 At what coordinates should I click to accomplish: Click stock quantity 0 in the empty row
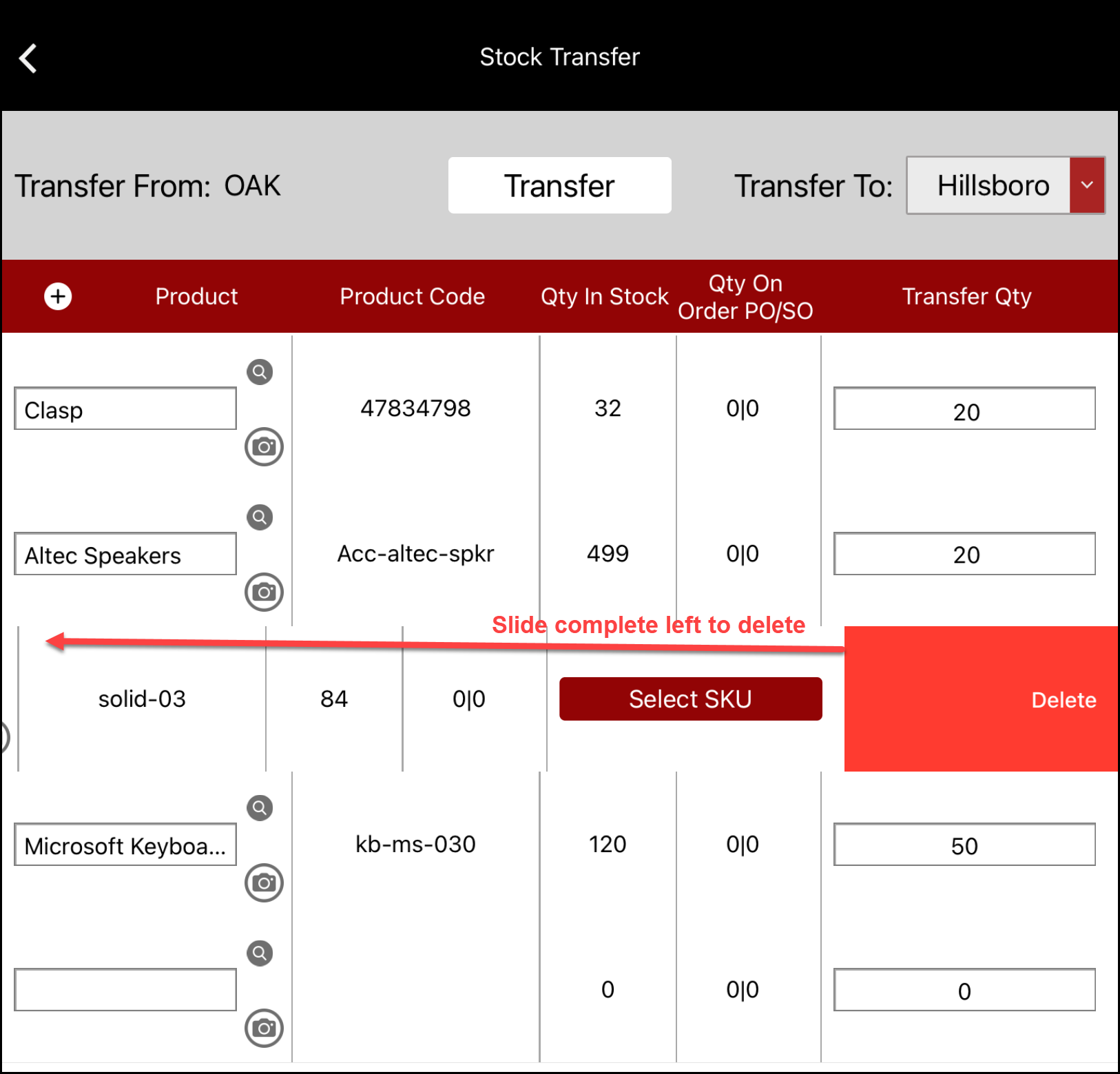click(608, 990)
